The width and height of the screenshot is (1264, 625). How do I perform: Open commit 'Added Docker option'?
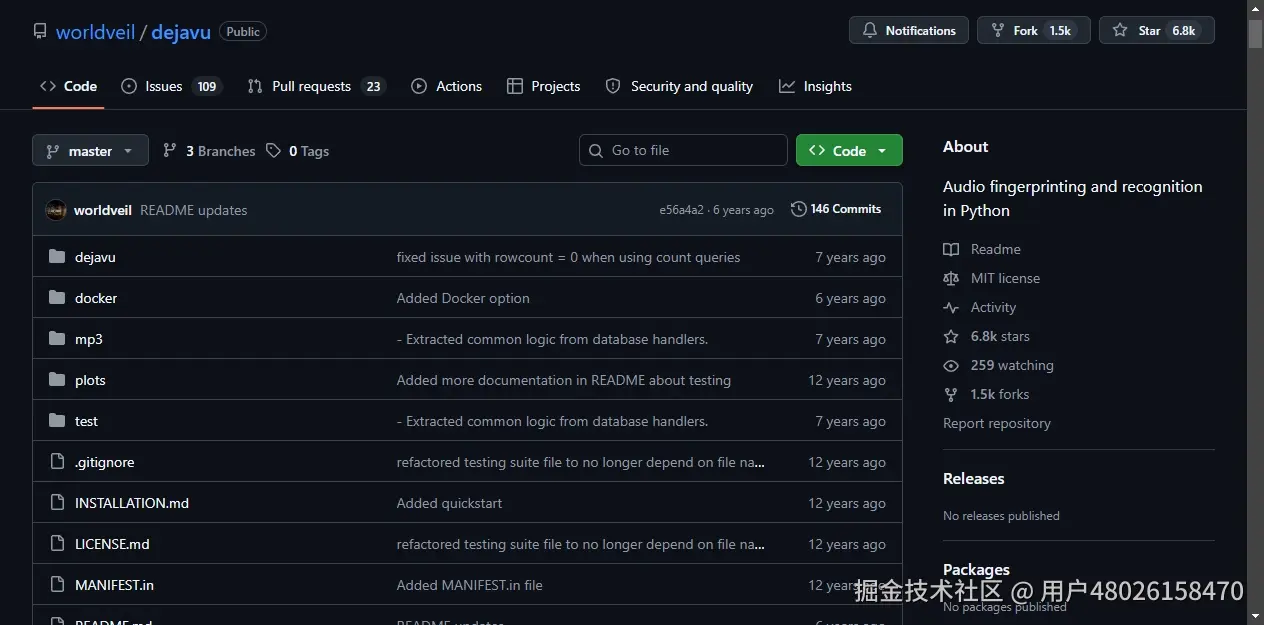click(463, 298)
